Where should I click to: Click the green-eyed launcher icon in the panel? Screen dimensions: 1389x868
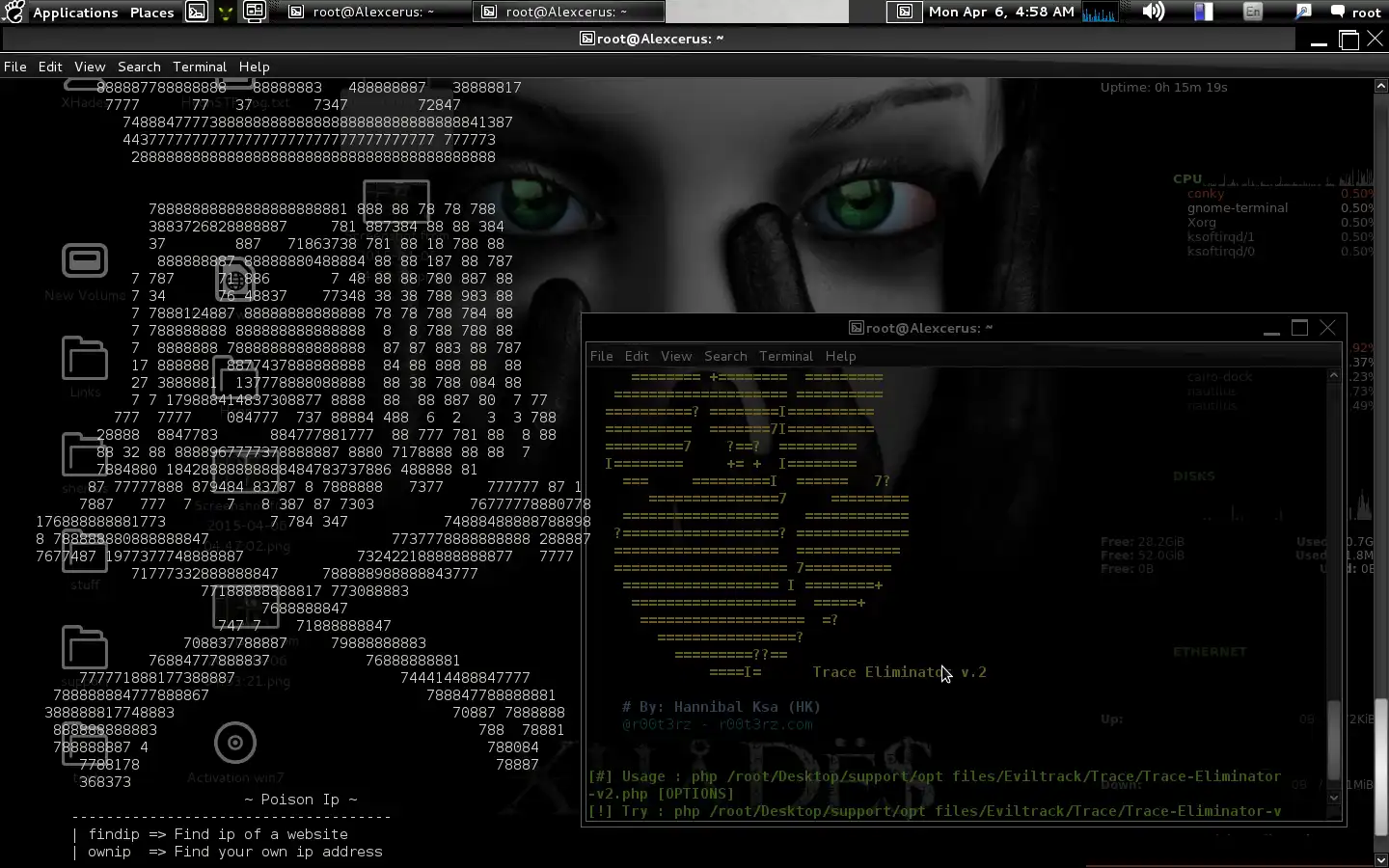point(226,13)
